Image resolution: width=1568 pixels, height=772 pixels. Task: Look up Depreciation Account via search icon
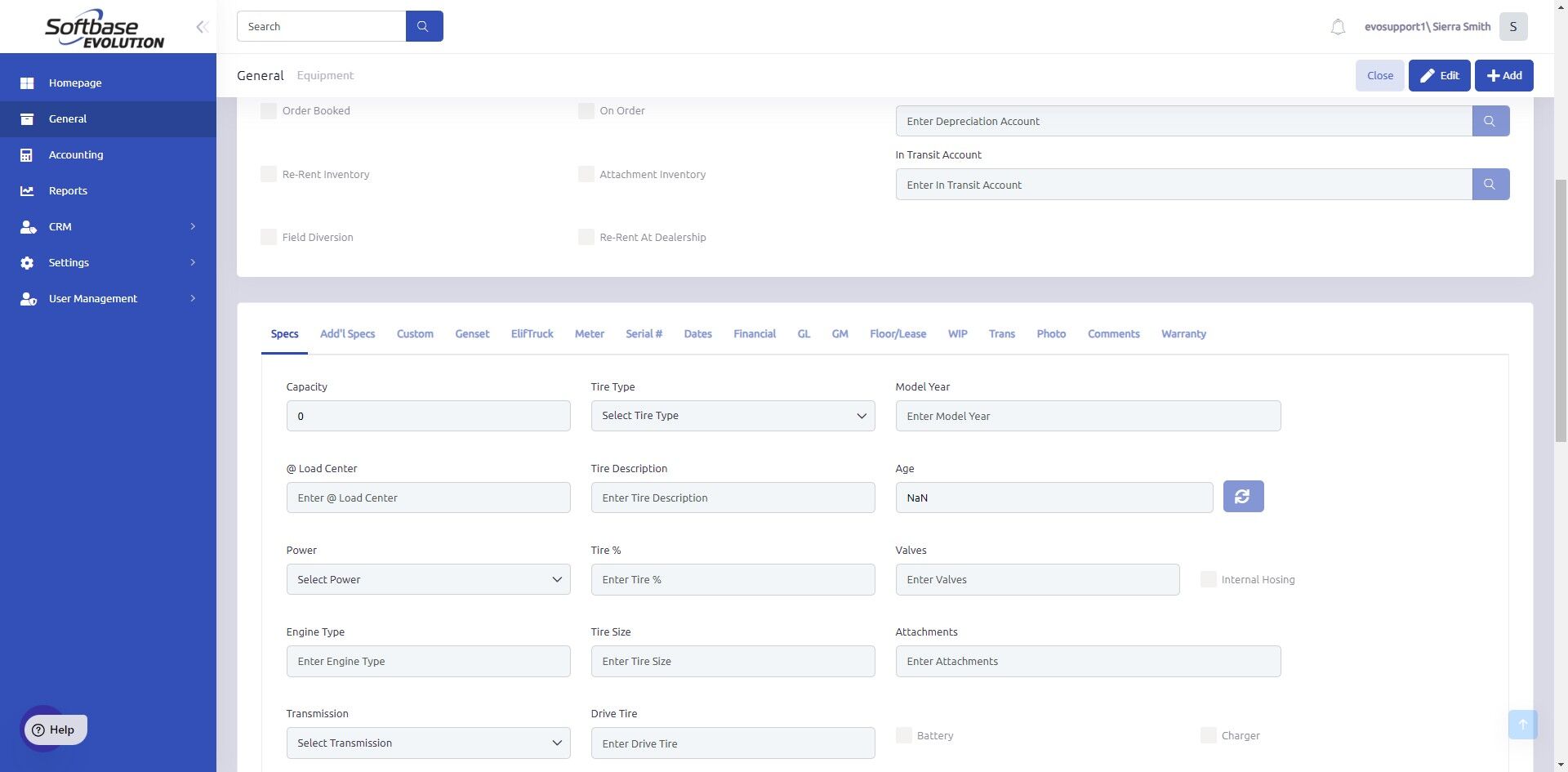[x=1490, y=121]
